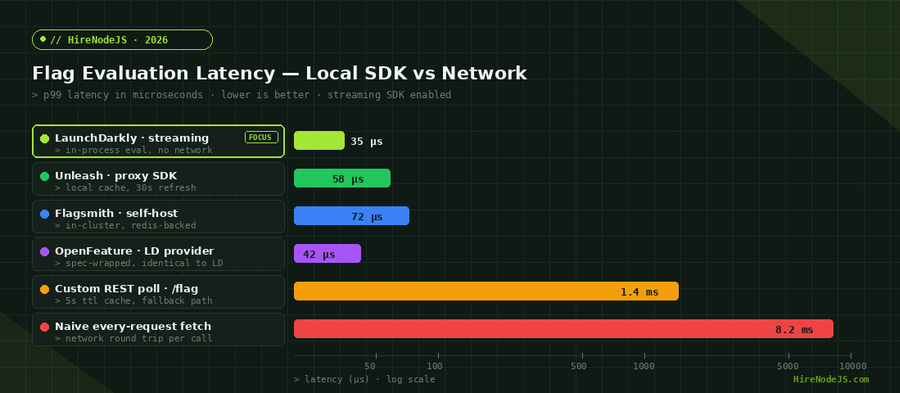Screen dimensions: 900x393
Task: Click the 'OpenFeature · LD provider' label
Action: pos(134,251)
